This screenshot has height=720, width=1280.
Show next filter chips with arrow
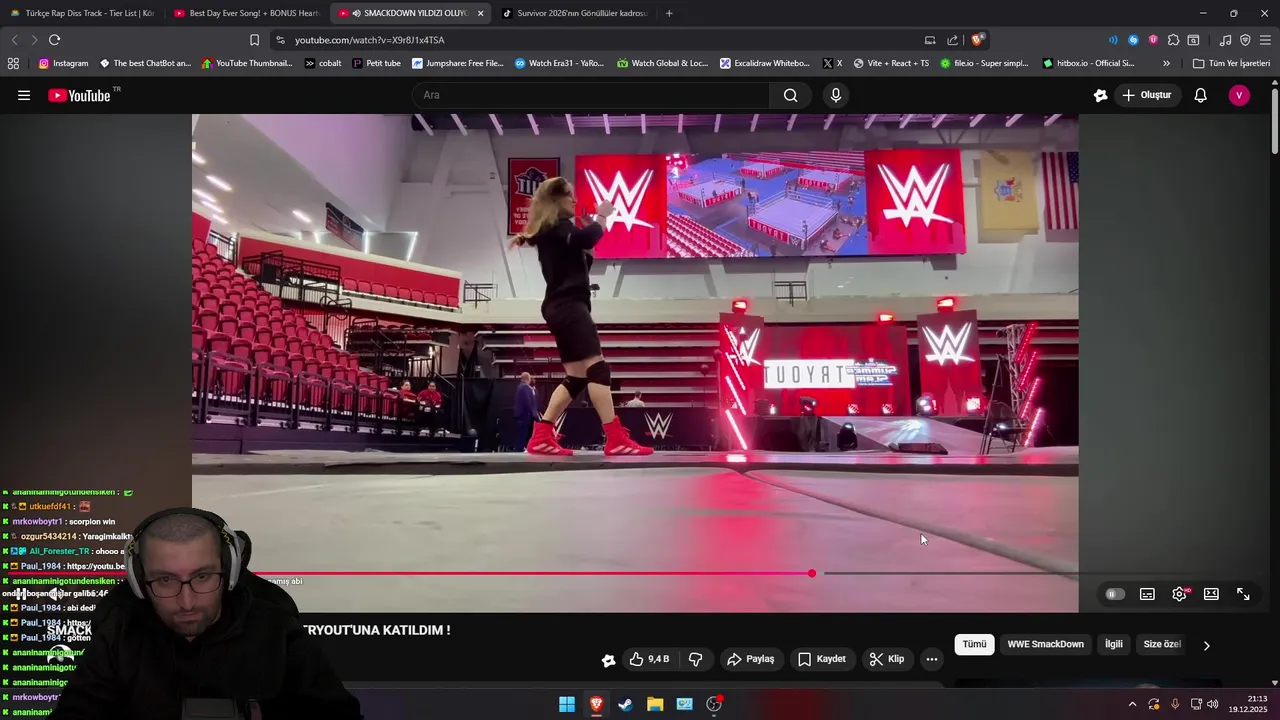[x=1206, y=645]
